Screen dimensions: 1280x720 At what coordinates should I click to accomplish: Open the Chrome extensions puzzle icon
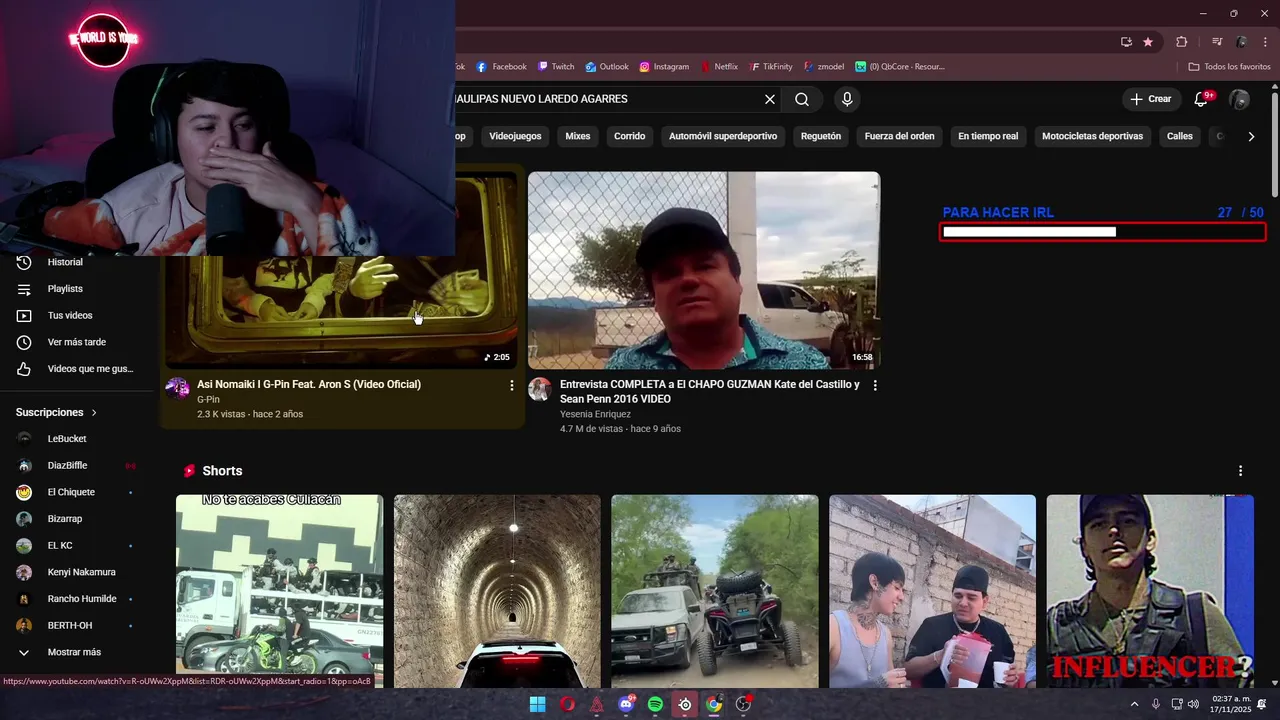pyautogui.click(x=1182, y=42)
